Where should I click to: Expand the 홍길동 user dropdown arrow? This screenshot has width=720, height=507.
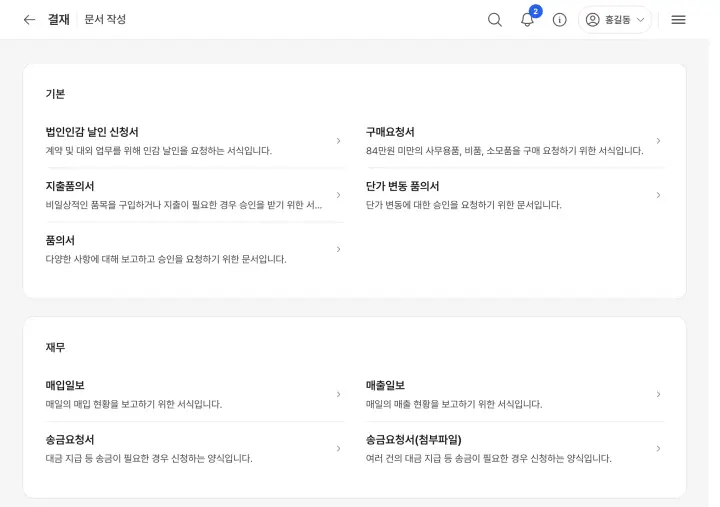tap(641, 20)
